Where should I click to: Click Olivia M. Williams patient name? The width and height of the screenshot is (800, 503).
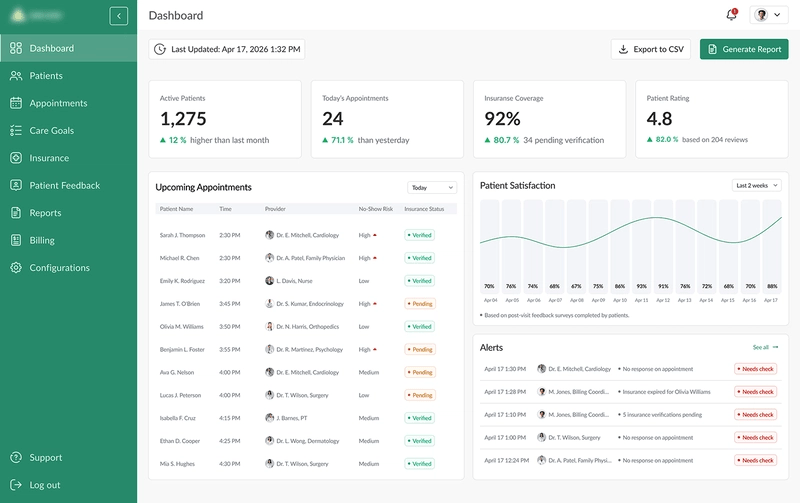coord(182,326)
